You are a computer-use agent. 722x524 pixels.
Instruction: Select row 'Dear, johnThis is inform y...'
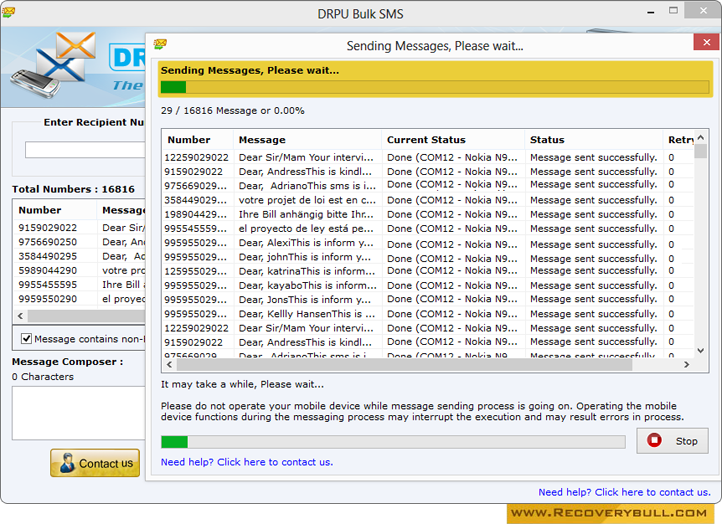(427, 257)
